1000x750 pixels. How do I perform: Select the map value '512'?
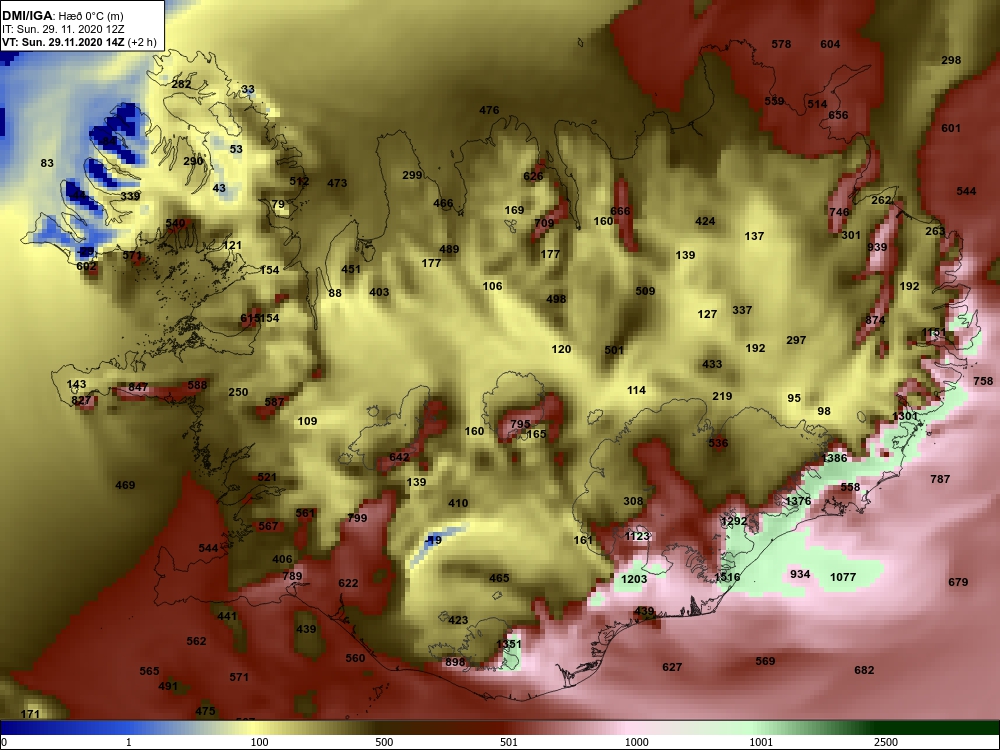point(299,181)
